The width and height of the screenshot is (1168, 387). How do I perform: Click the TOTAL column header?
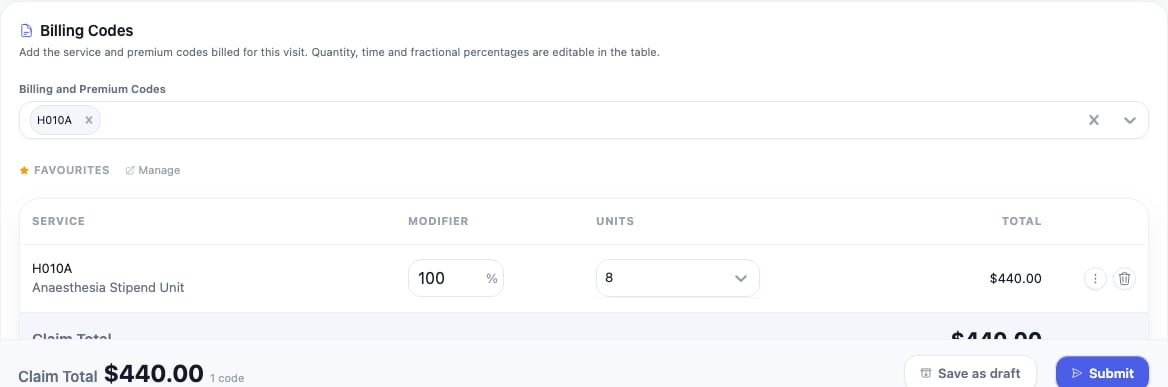1021,221
